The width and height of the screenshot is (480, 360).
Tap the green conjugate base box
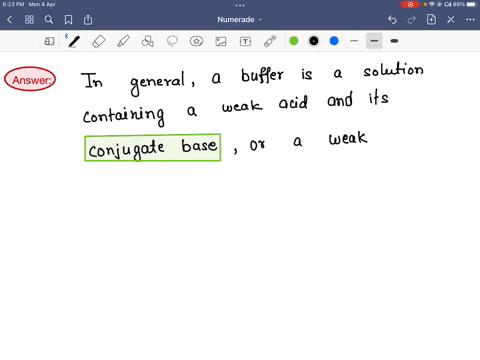click(153, 148)
